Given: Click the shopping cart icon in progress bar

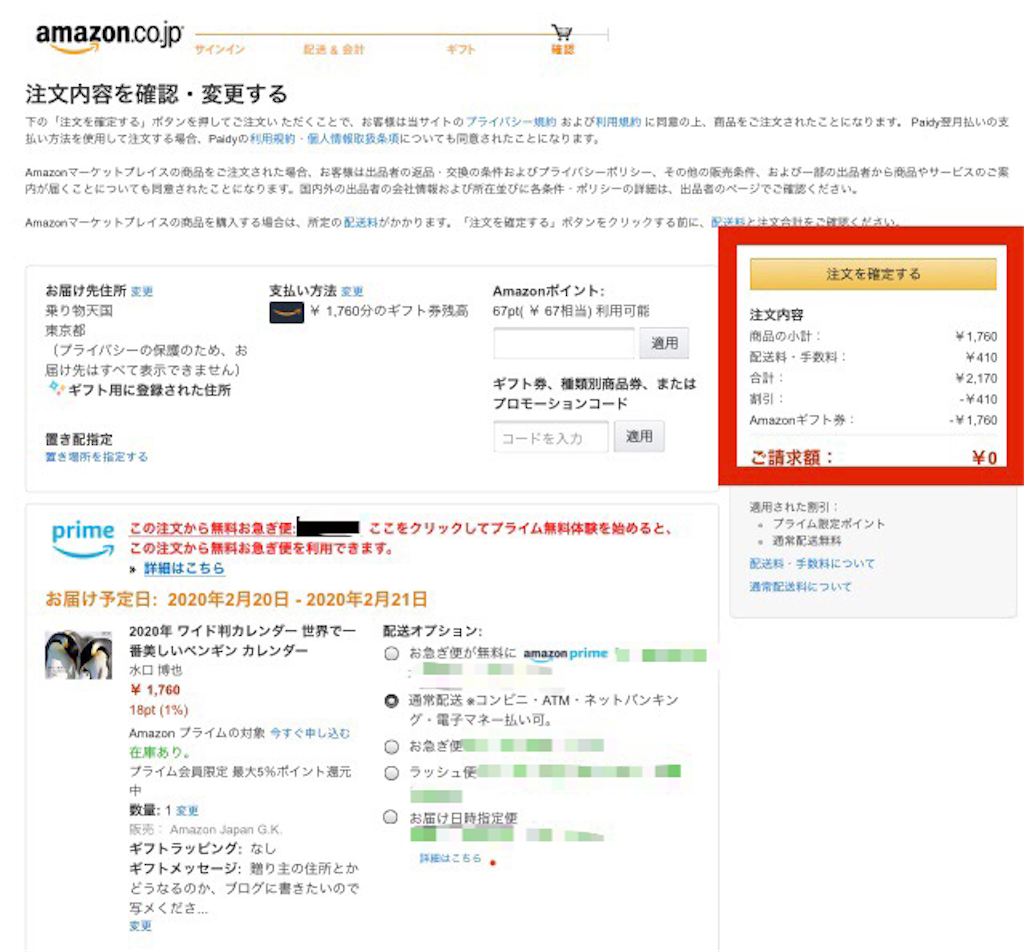Looking at the screenshot, I should [562, 32].
